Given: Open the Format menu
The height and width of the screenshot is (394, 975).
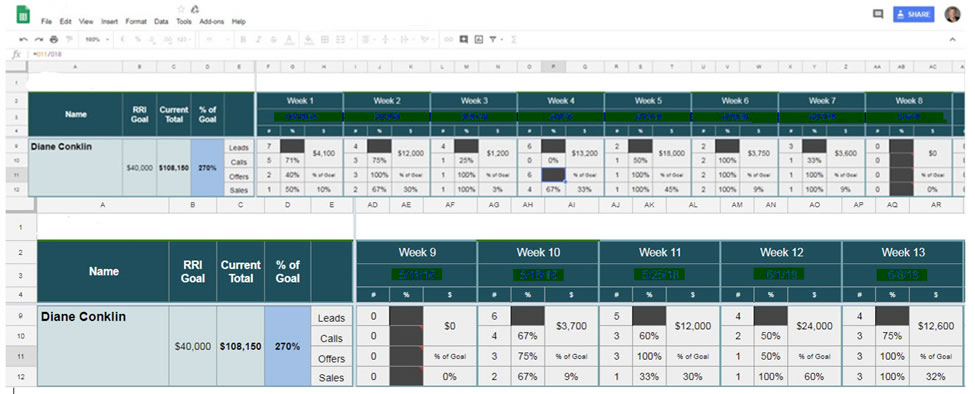Looking at the screenshot, I should point(136,21).
